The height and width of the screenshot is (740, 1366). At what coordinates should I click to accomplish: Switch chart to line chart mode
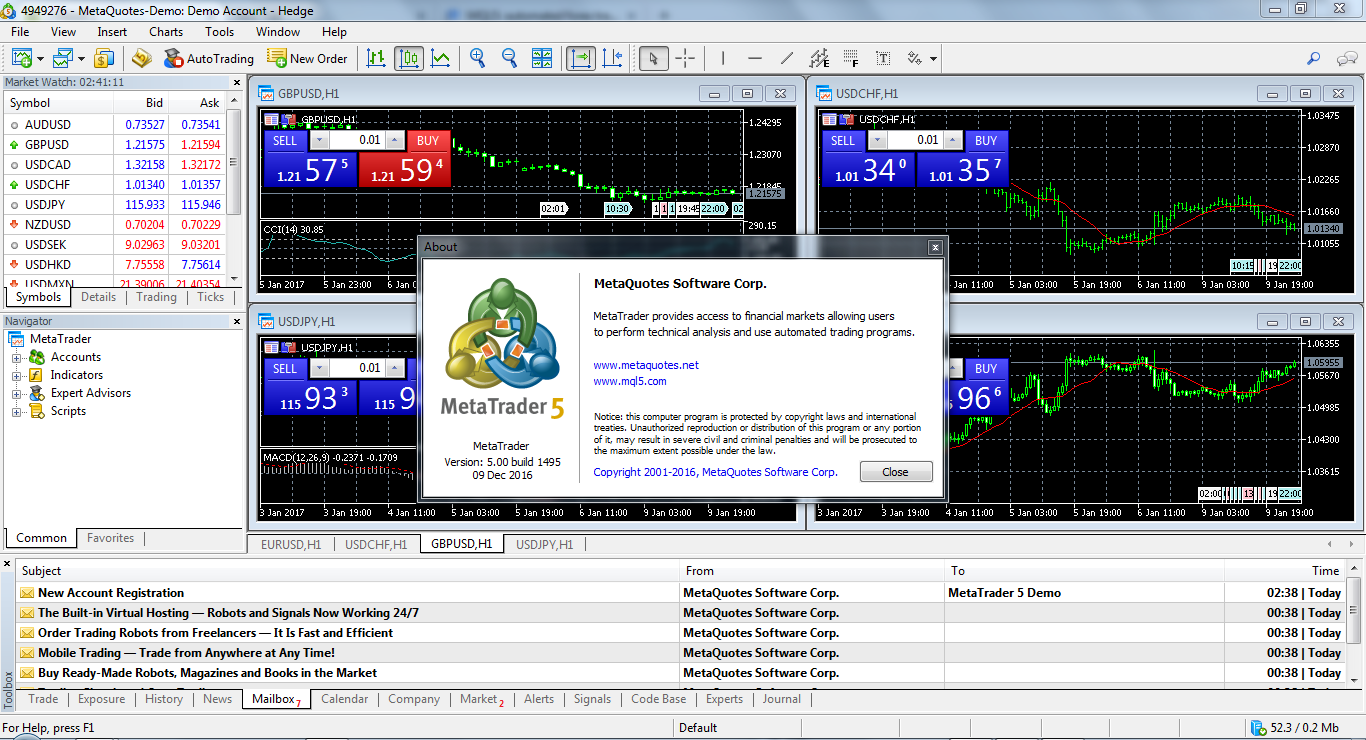(440, 58)
